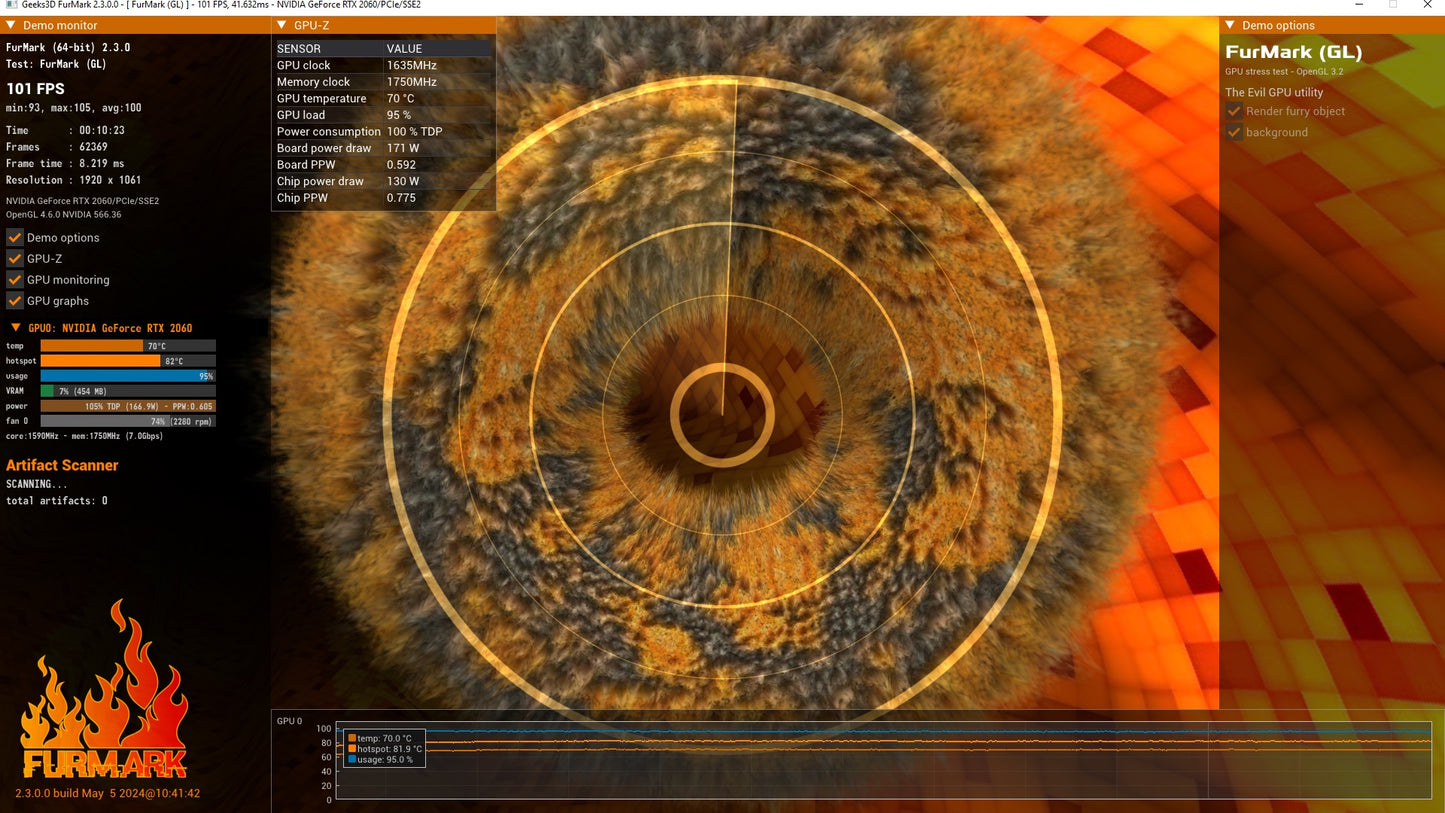Click the usage 95% blue bar
Screen dimensions: 1445x813
pos(128,376)
